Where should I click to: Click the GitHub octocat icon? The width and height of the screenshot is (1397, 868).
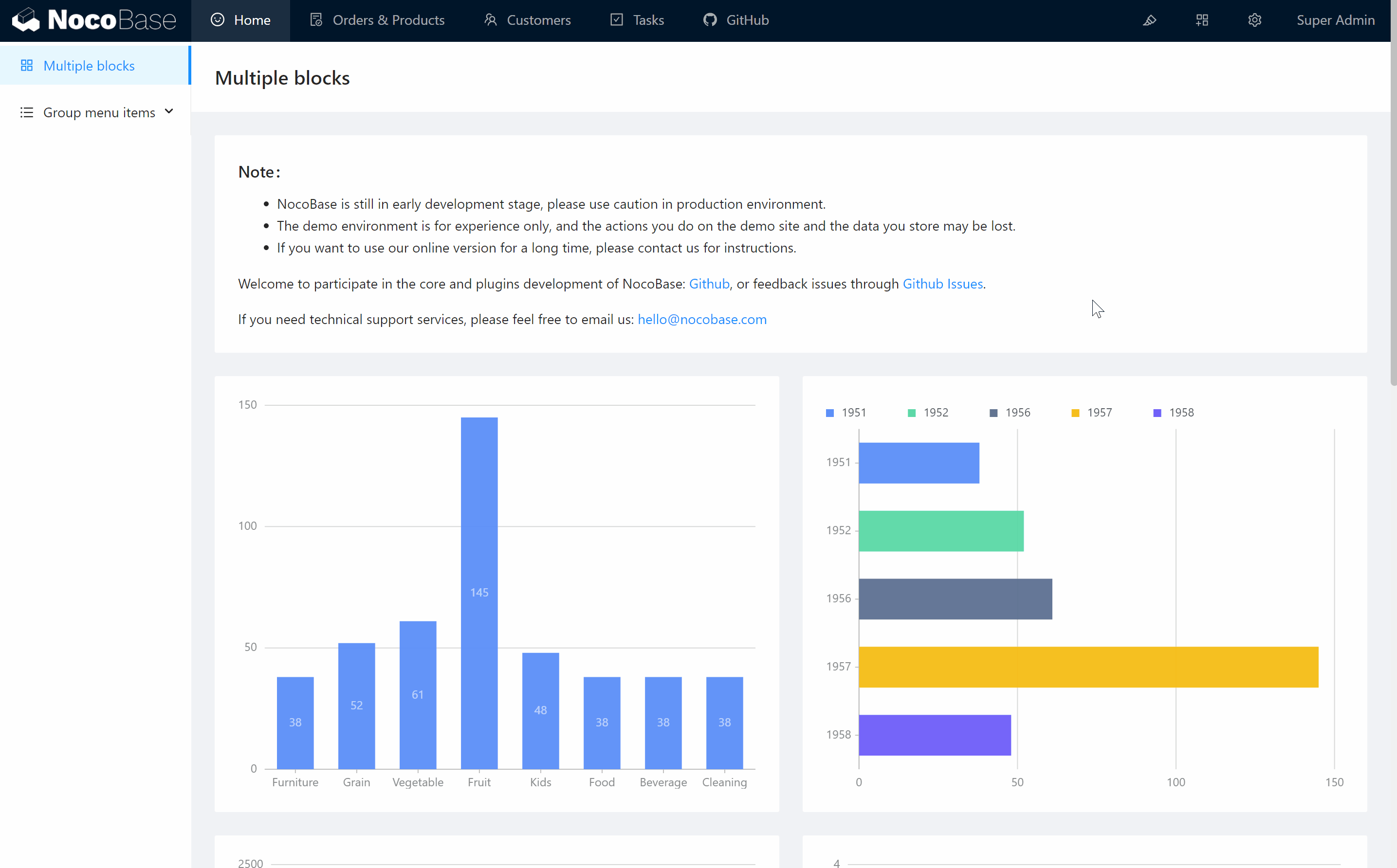[710, 20]
